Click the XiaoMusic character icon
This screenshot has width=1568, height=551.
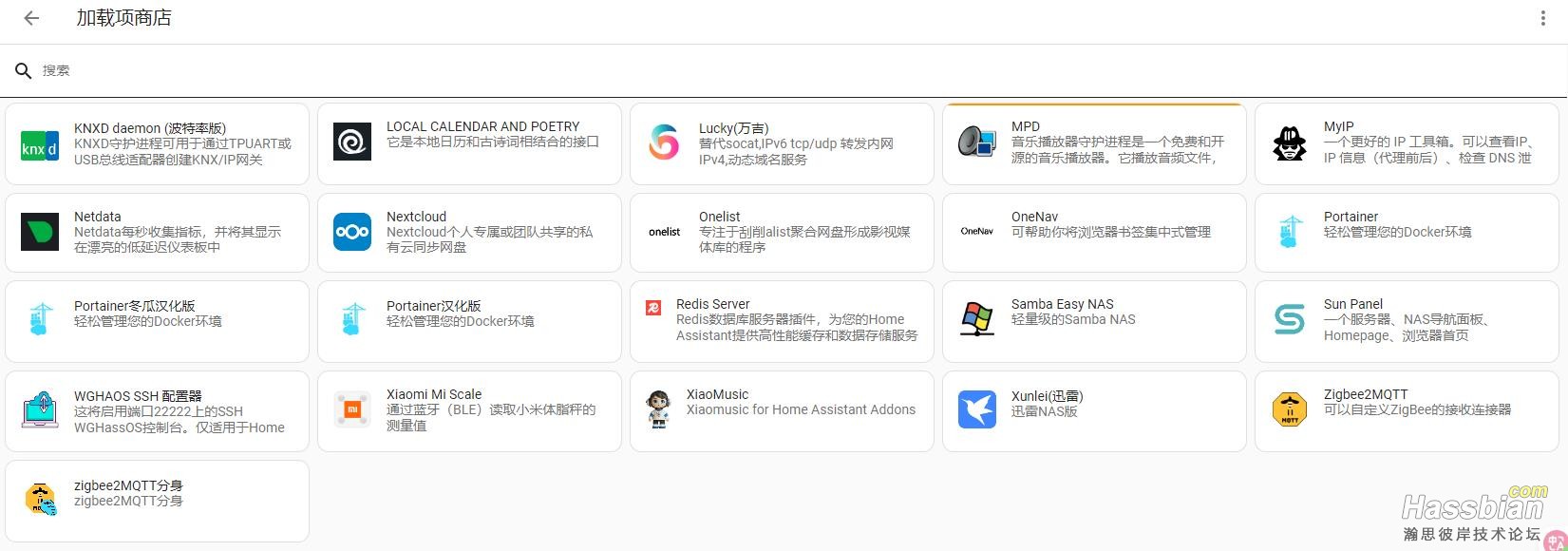(659, 409)
